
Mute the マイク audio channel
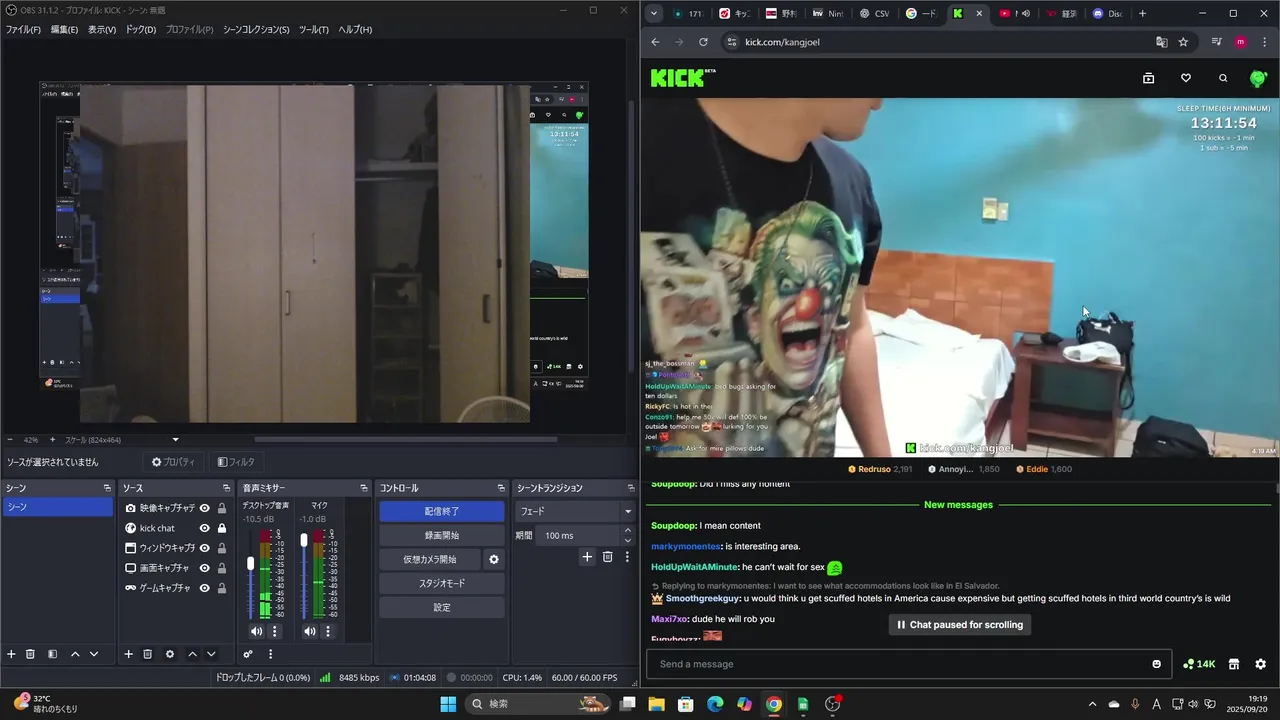point(309,631)
